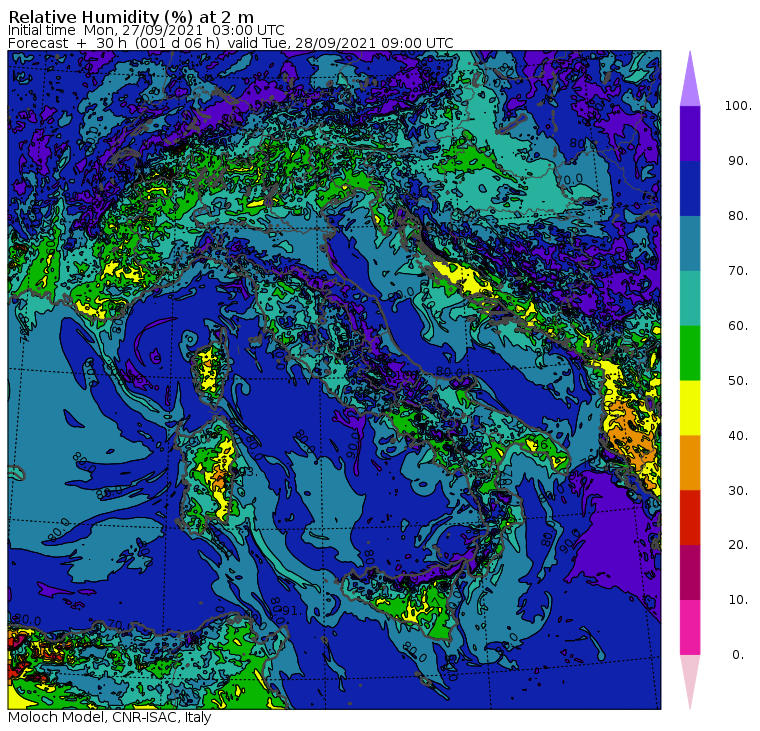This screenshot has height=731, width=760.
Task: Click the '0.' colorbar label
Action: point(738,655)
